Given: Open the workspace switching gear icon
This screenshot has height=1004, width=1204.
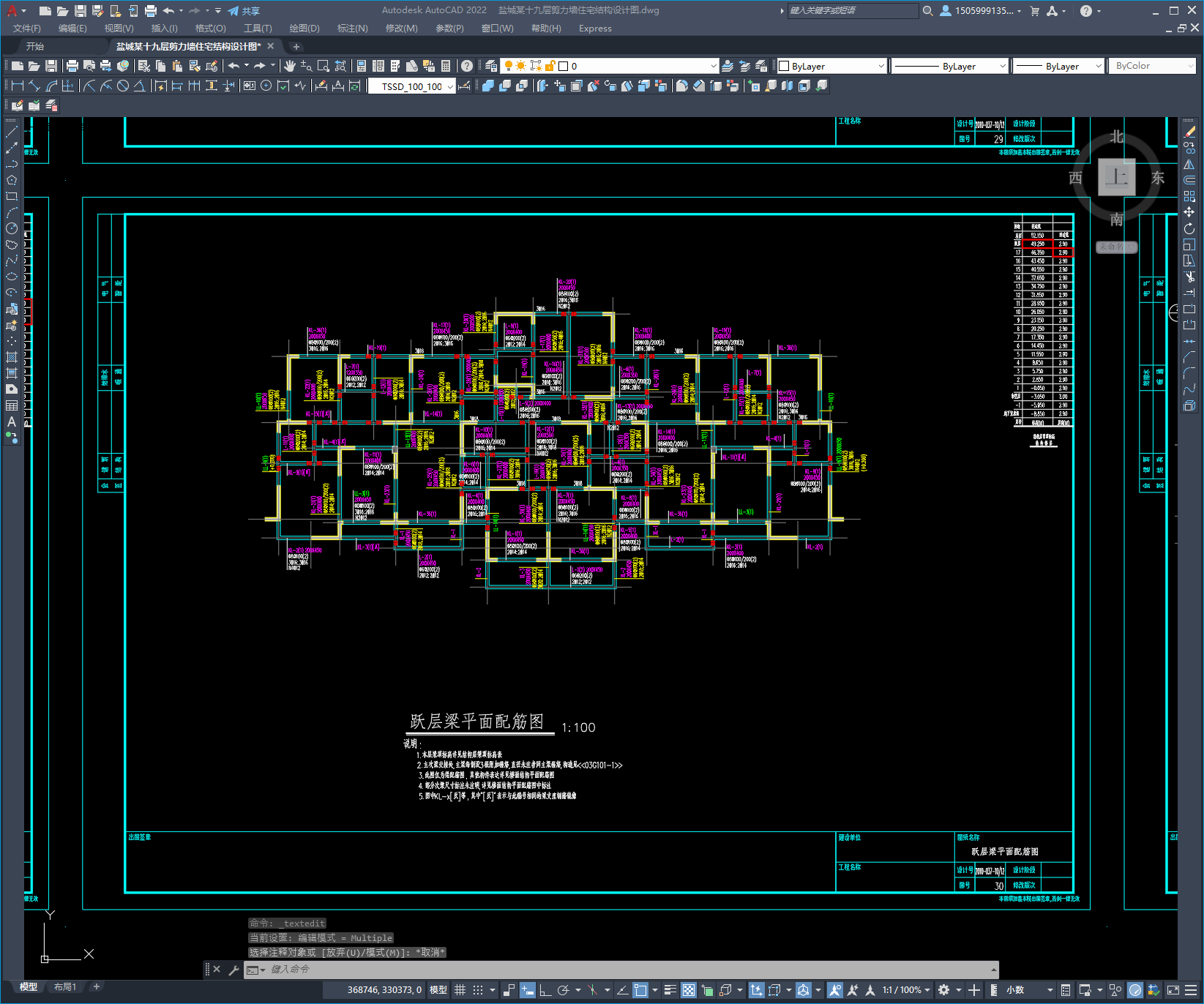Looking at the screenshot, I should point(944,990).
